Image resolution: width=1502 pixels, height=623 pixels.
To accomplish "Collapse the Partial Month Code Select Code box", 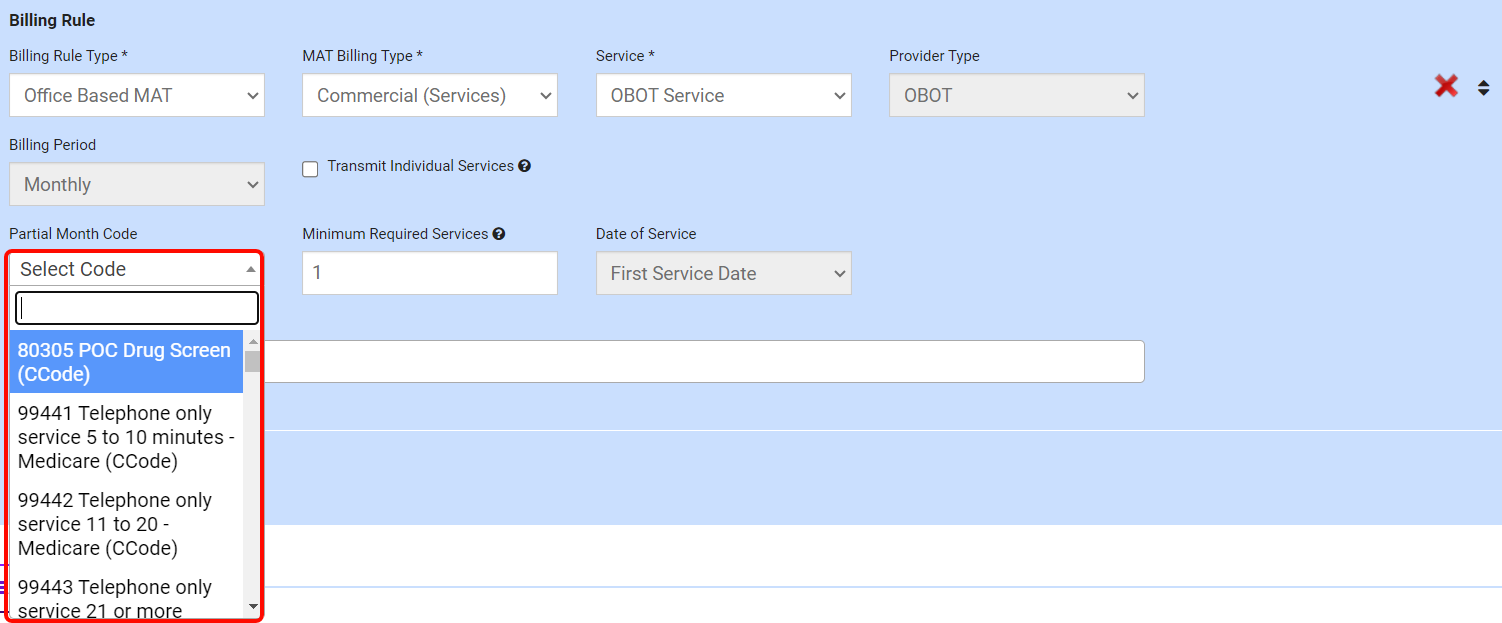I will click(x=135, y=269).
